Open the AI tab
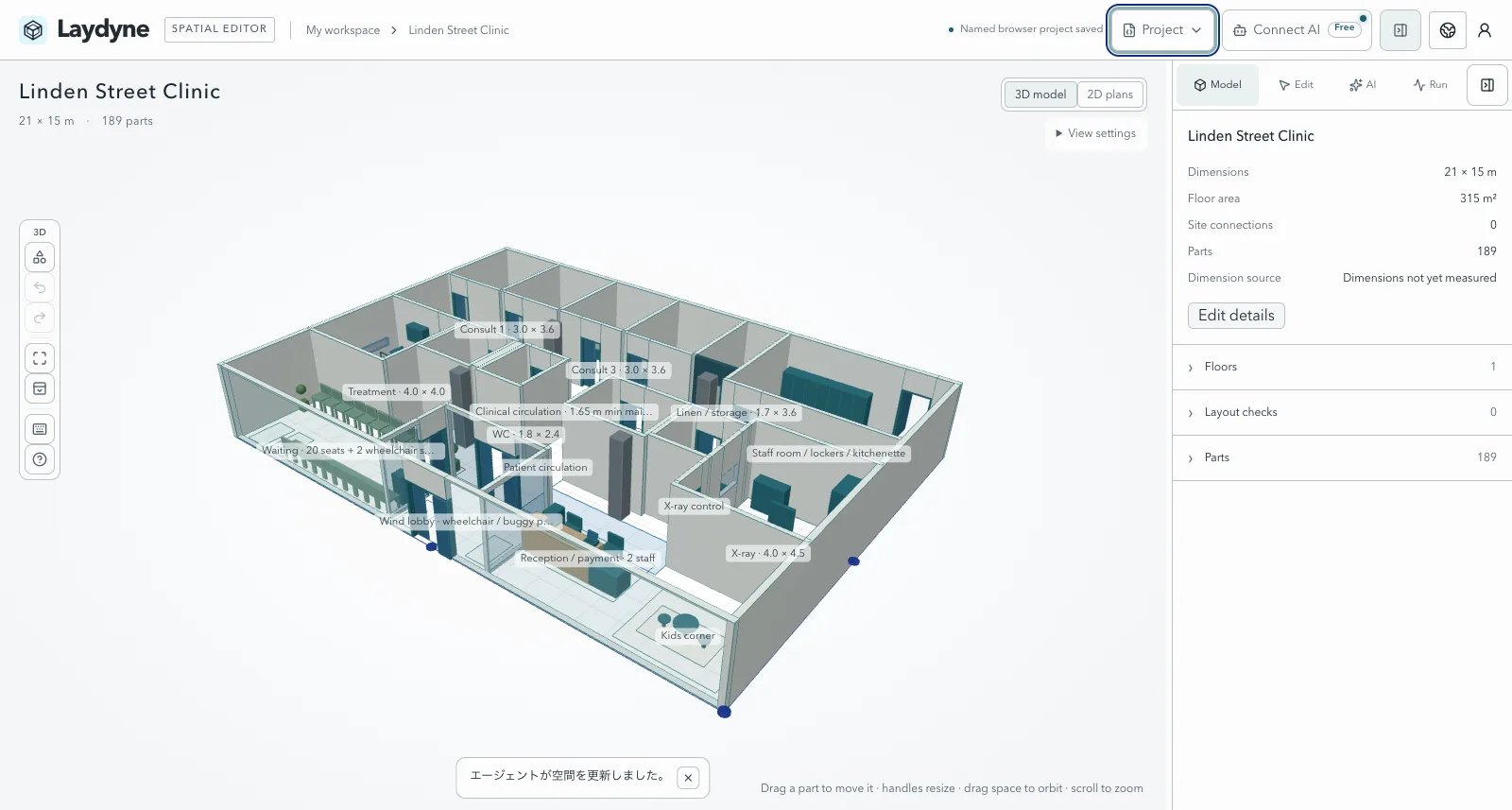The width and height of the screenshot is (1512, 810). (x=1363, y=85)
